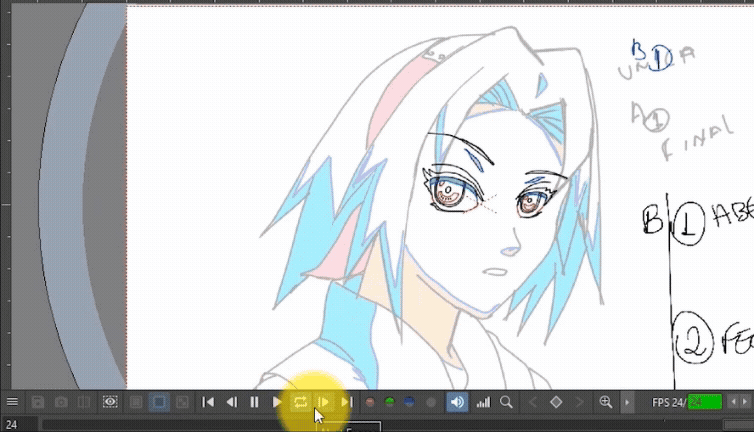Go to the next key arrow
Screen dimensions: 754x432
pos(579,402)
